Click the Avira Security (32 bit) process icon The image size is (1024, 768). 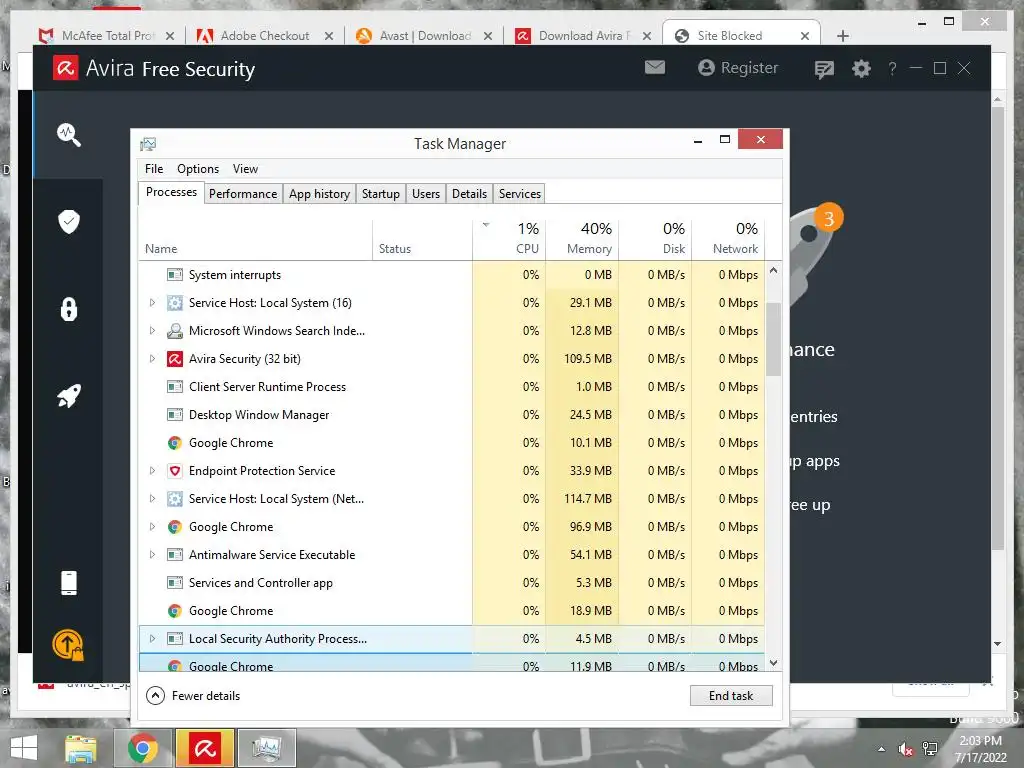174,359
